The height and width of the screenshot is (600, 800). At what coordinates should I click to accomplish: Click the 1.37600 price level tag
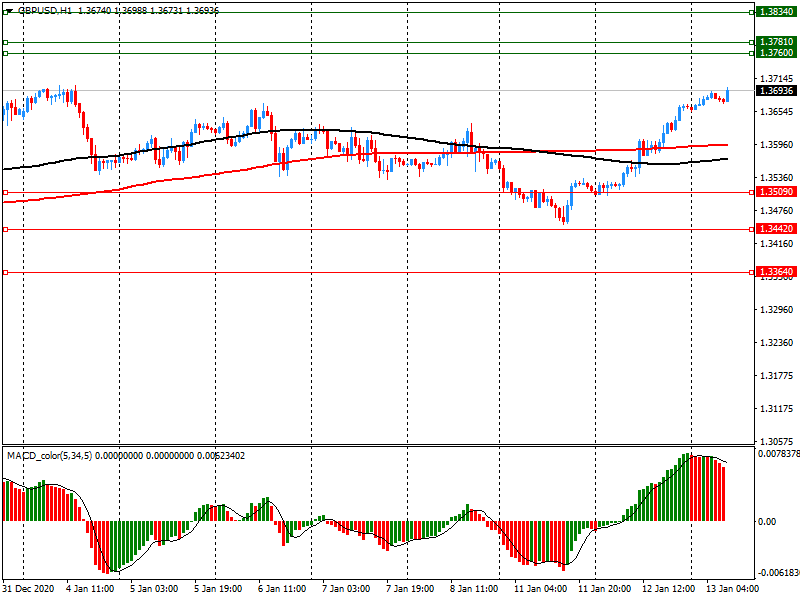(776, 53)
